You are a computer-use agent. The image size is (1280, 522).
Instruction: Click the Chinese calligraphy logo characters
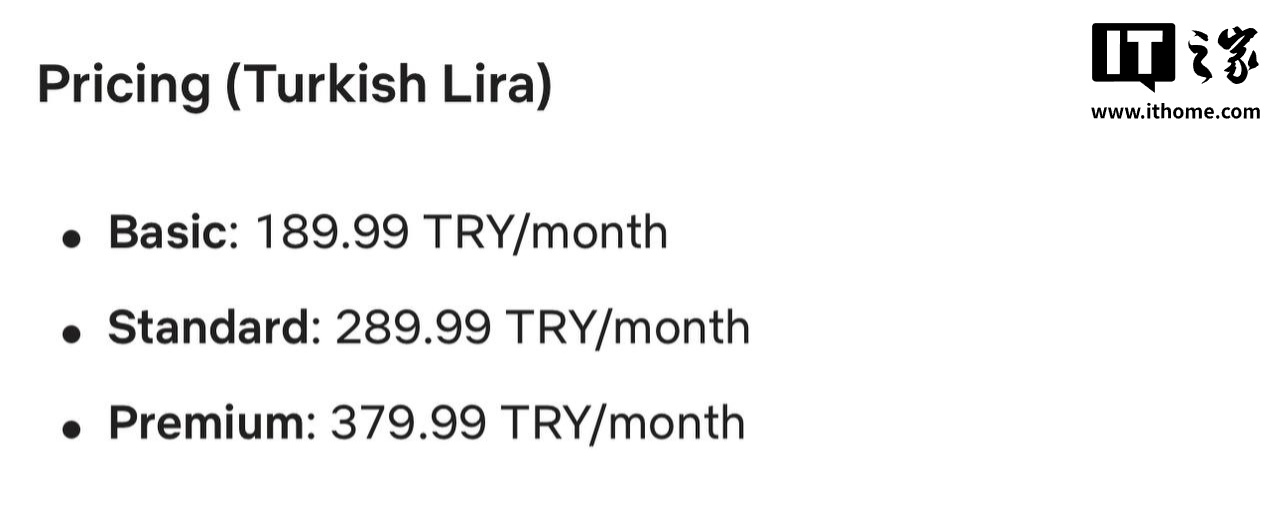[1220, 56]
